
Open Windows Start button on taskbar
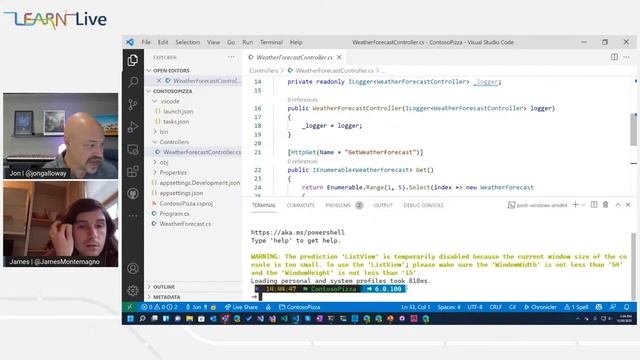(x=130, y=319)
